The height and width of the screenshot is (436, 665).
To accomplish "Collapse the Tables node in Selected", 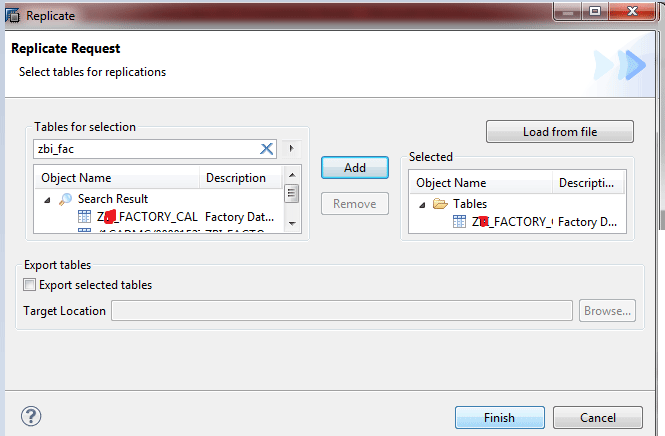I will coord(422,205).
